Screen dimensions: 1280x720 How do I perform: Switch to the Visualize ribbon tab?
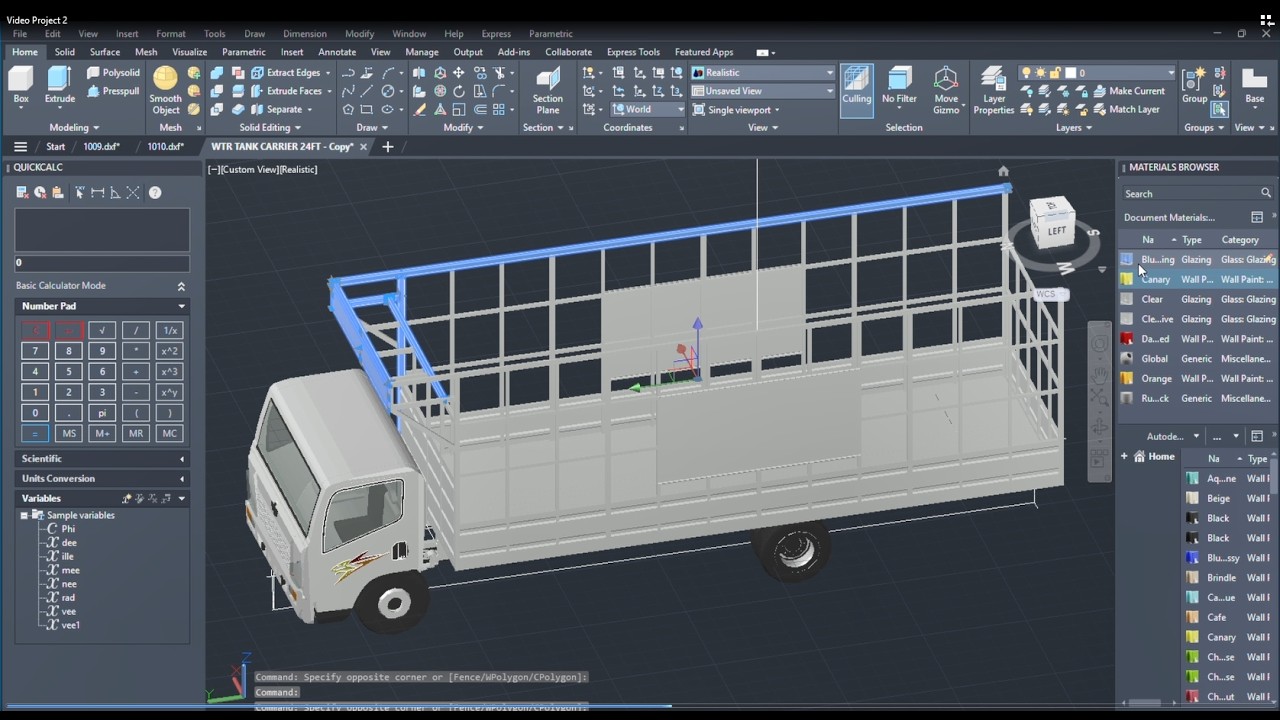(x=189, y=52)
